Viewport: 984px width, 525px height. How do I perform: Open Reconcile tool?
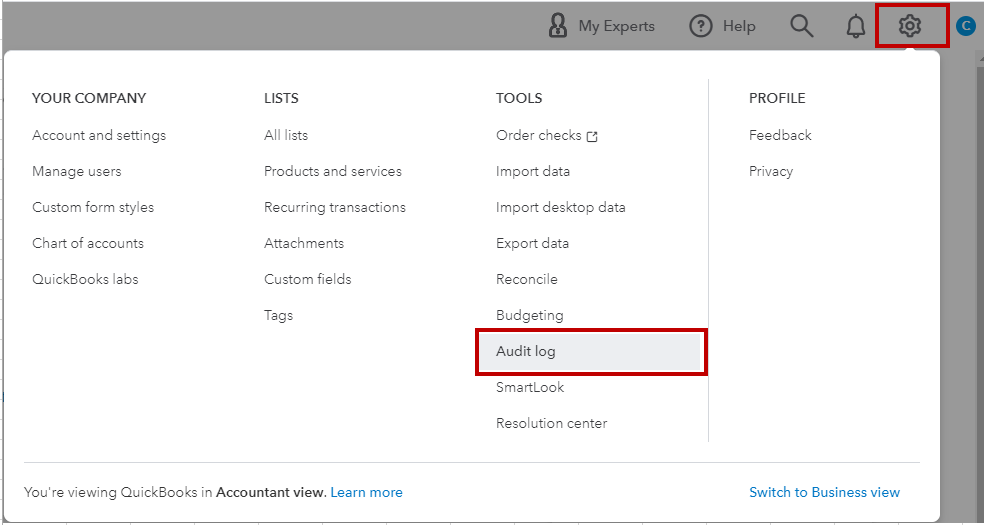tap(527, 279)
